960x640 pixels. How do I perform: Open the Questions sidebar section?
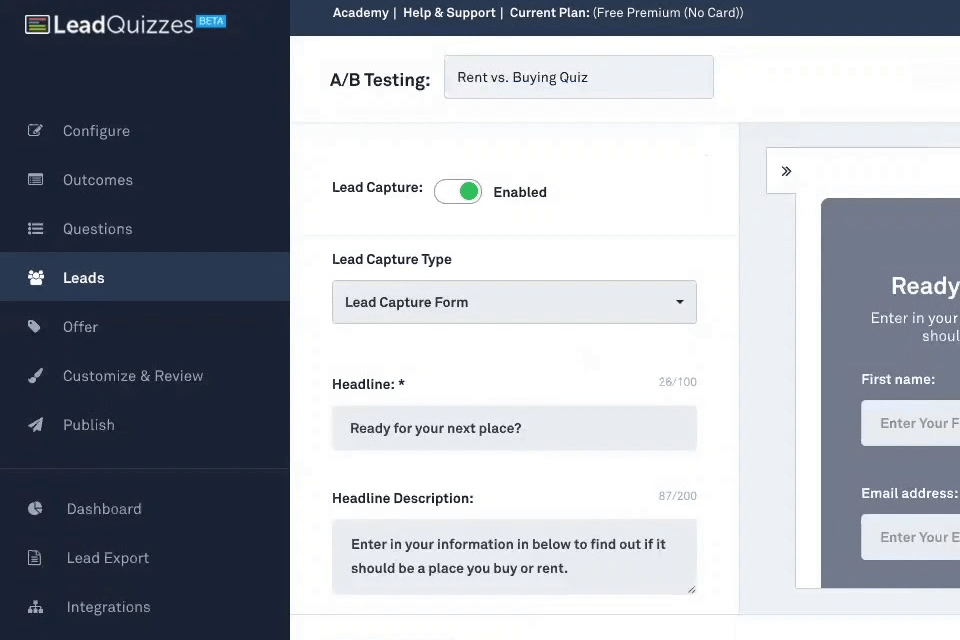tap(97, 229)
